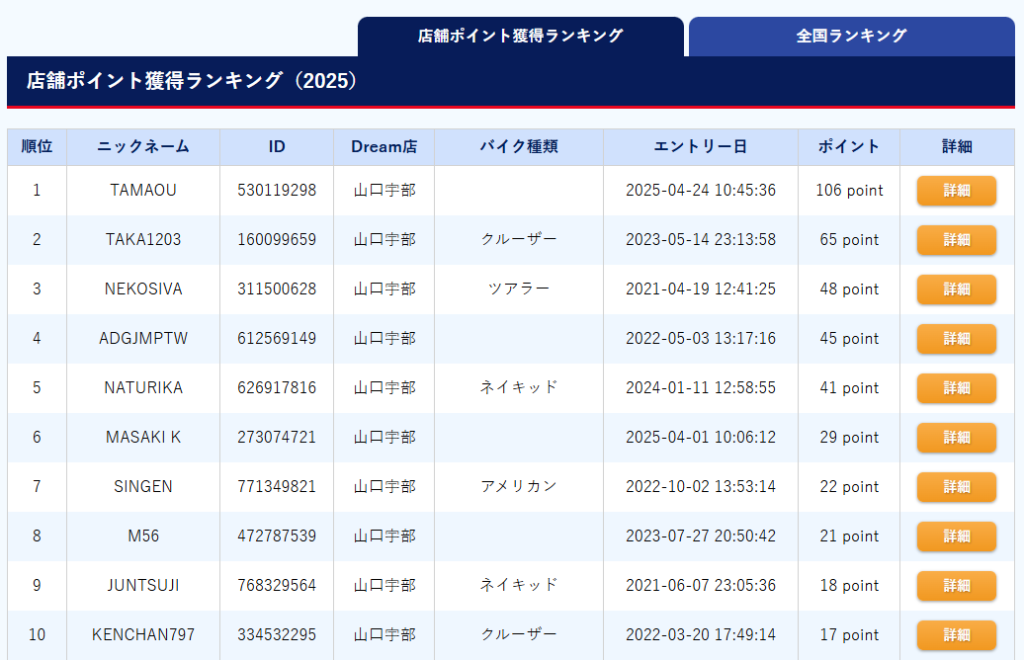Open 詳細 for NATURIKA
The width and height of the screenshot is (1024, 660).
coord(956,388)
